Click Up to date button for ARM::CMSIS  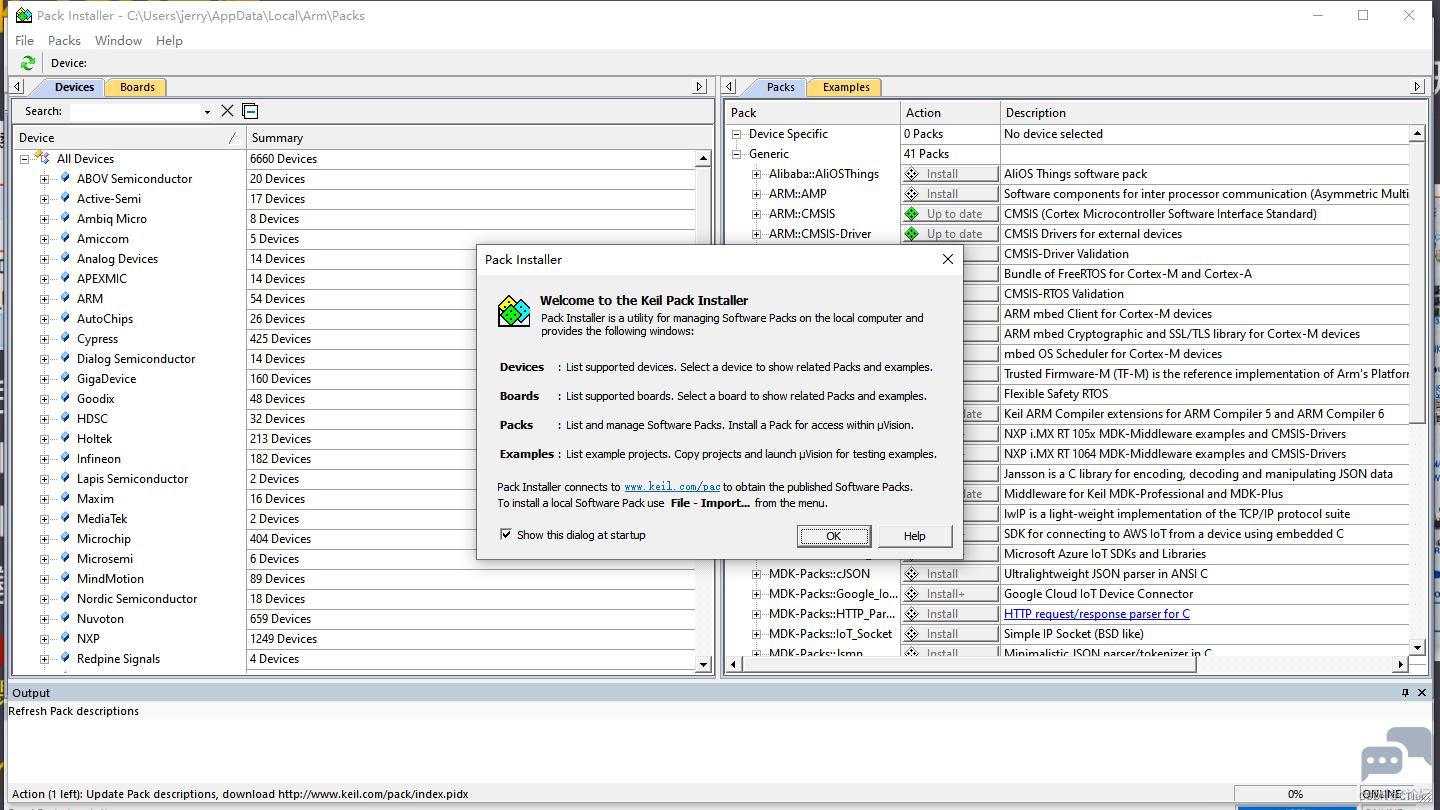point(950,214)
